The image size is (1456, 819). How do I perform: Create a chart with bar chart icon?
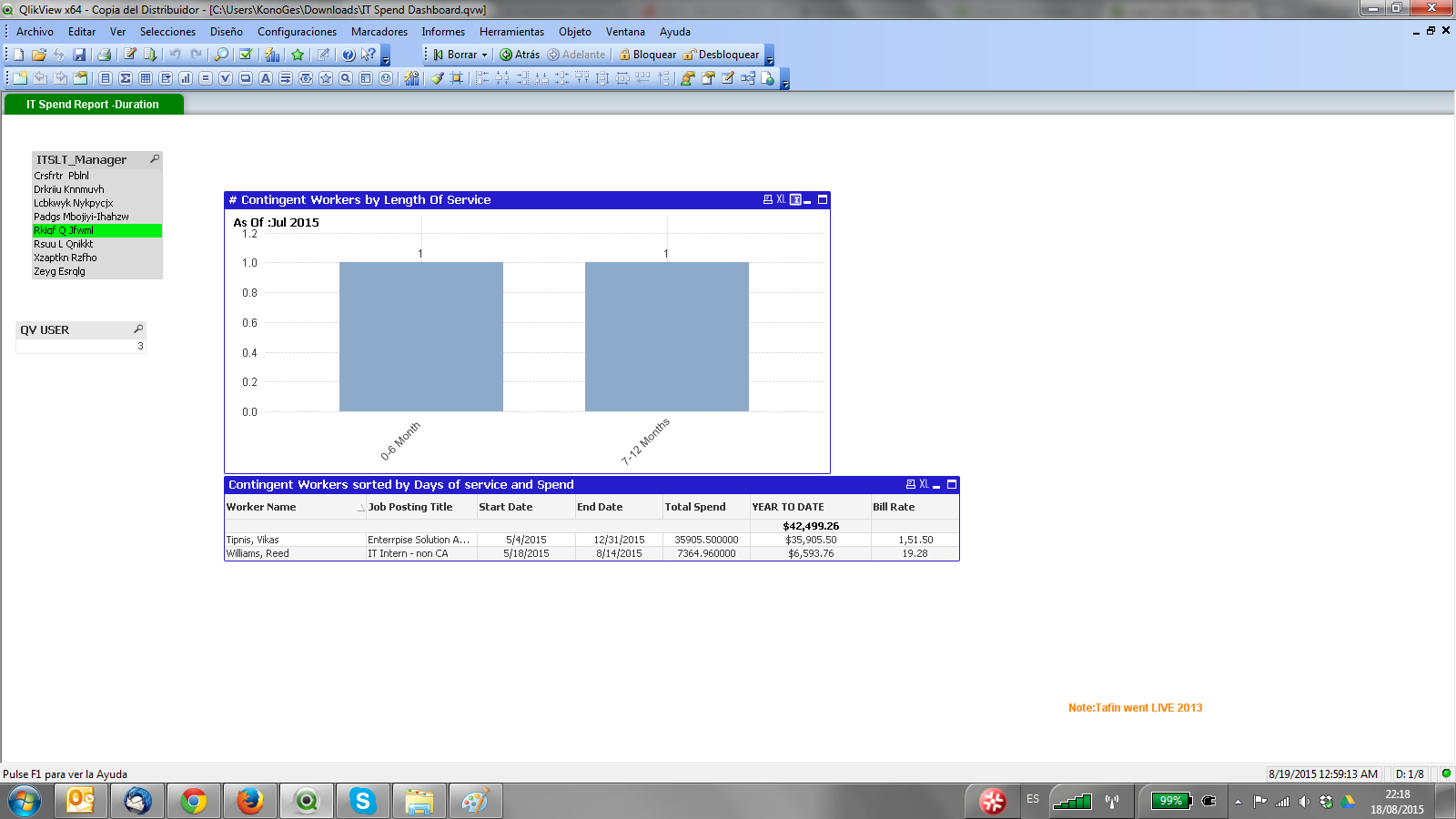tap(186, 78)
